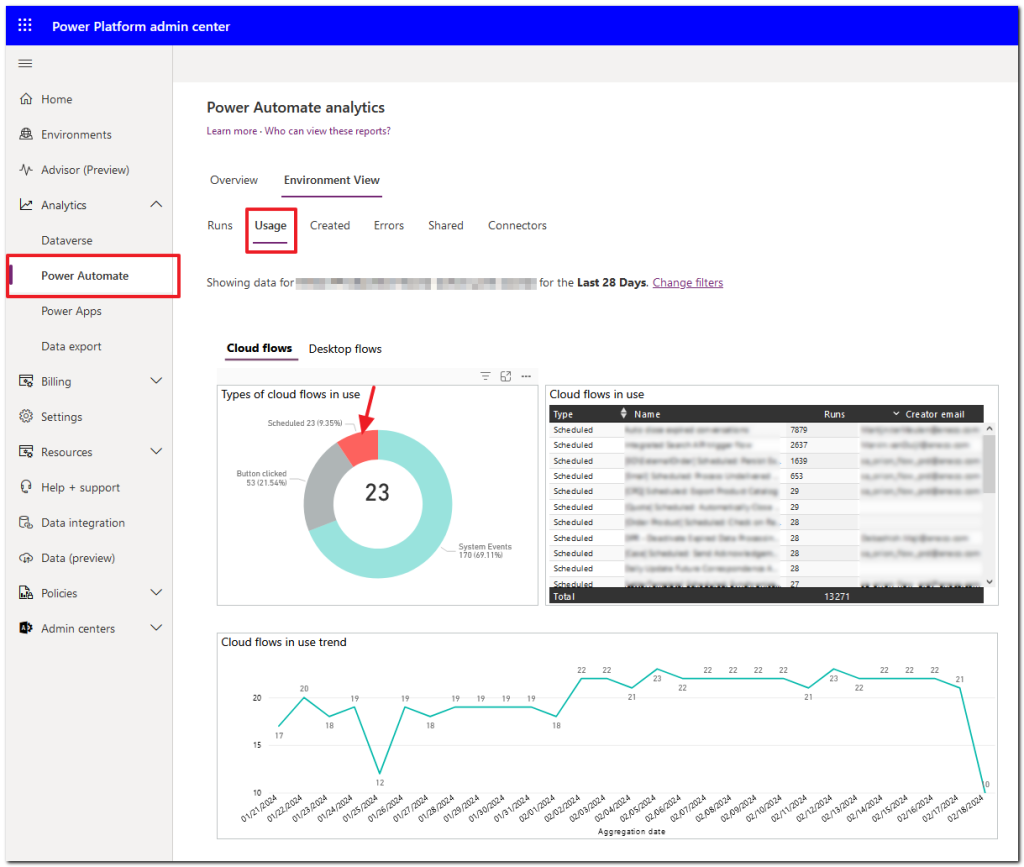The width and height of the screenshot is (1024, 867).
Task: Open the Microsoft app launcher waffle icon
Action: pos(24,24)
